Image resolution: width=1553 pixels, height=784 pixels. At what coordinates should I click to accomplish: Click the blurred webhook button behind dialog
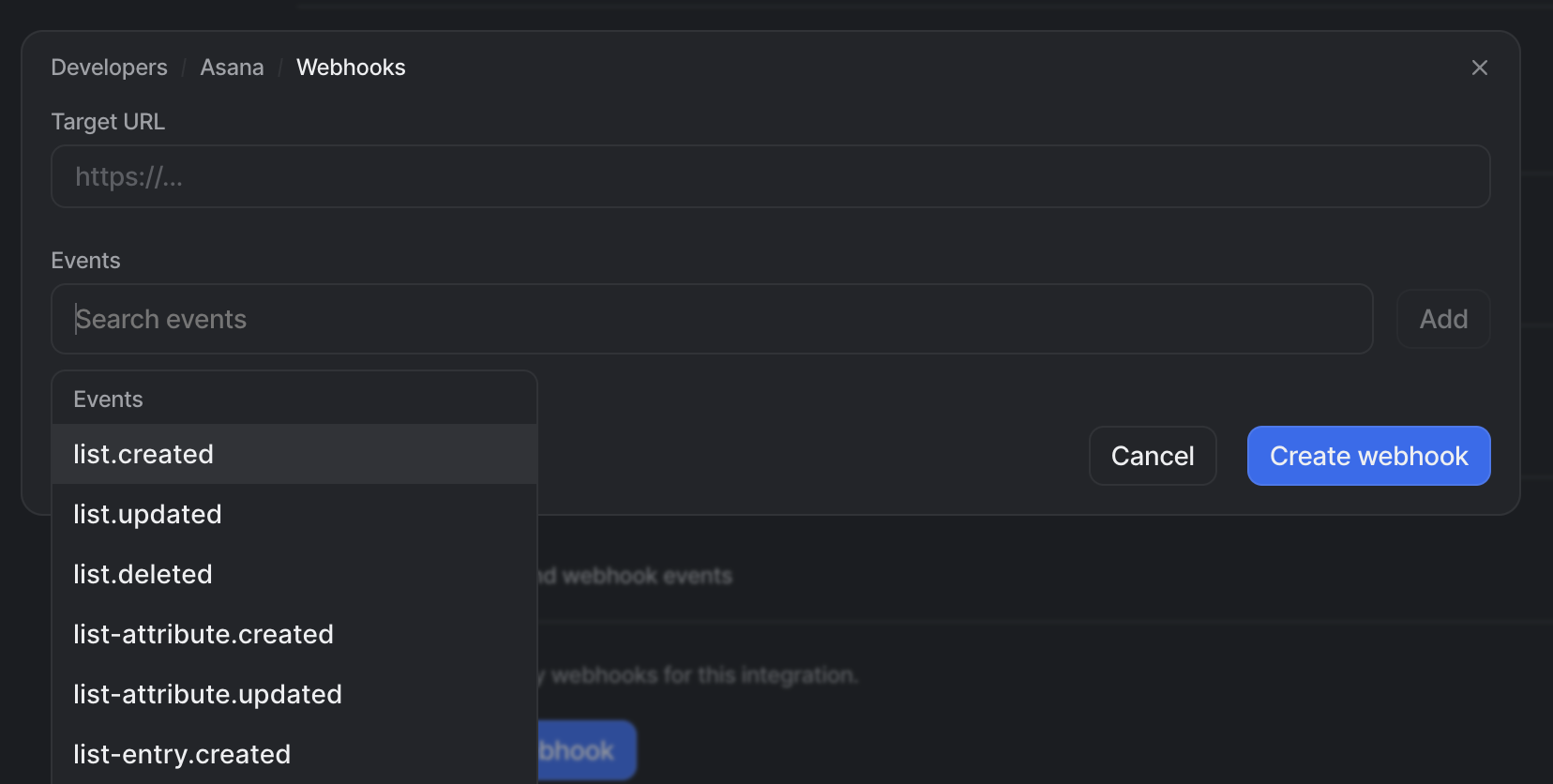[x=586, y=750]
